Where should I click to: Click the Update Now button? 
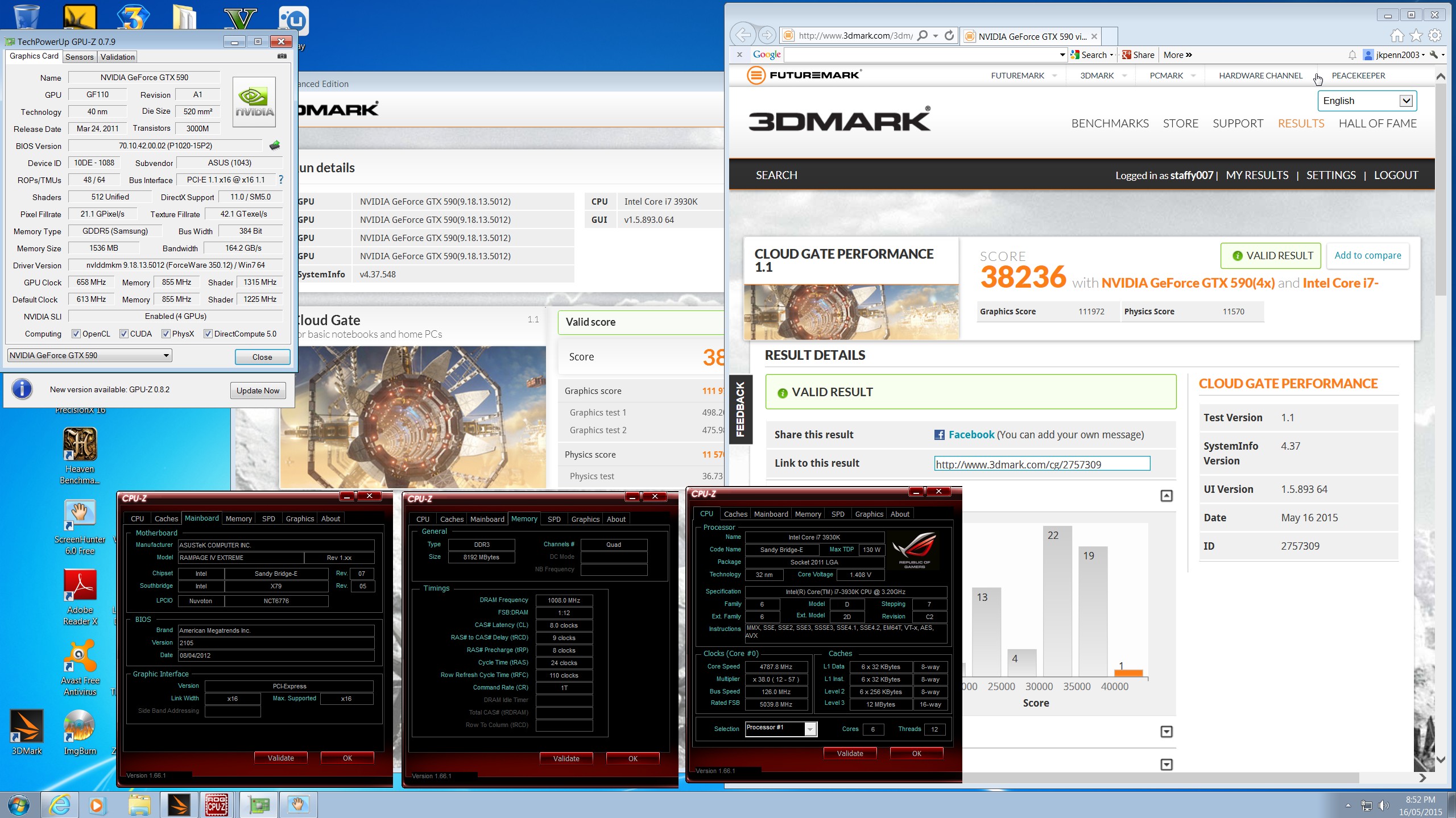point(258,391)
